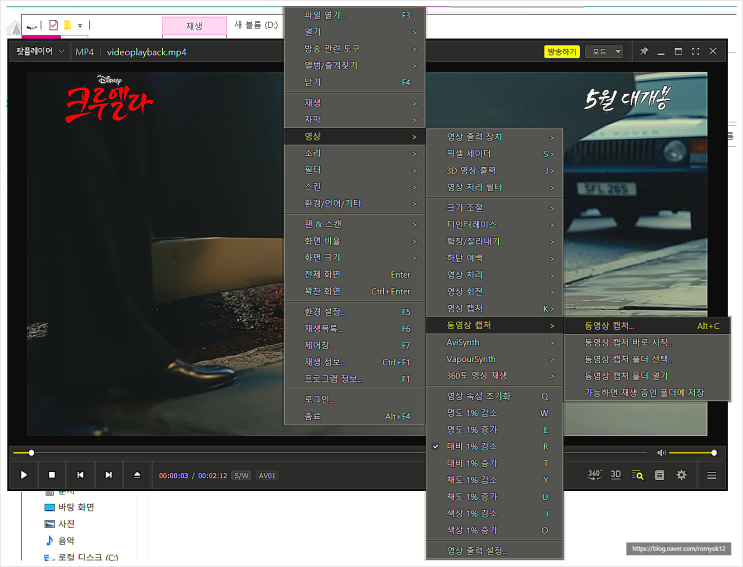Switch player to fullscreen icon
Viewport: 743px width, 567px height.
[x=696, y=51]
